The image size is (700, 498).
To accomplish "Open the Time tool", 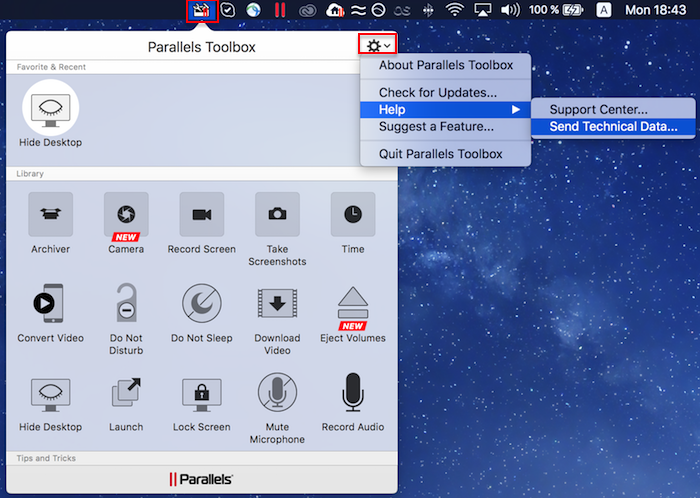I will (353, 214).
